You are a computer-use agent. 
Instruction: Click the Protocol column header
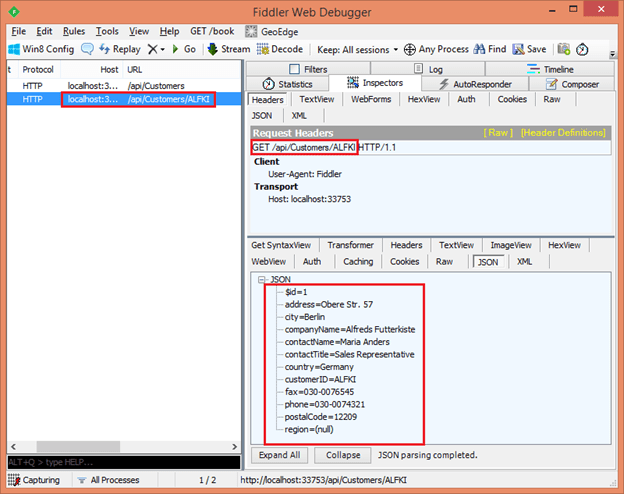pos(38,70)
